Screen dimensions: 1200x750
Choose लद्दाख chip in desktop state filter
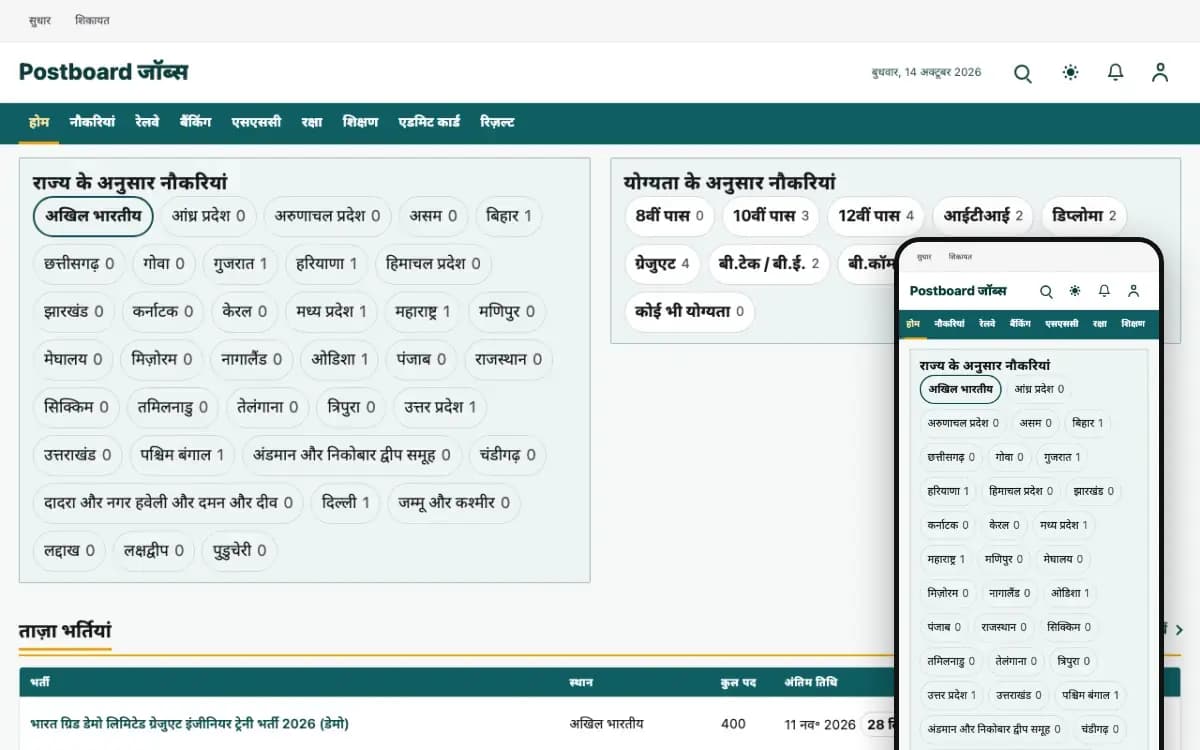69,550
